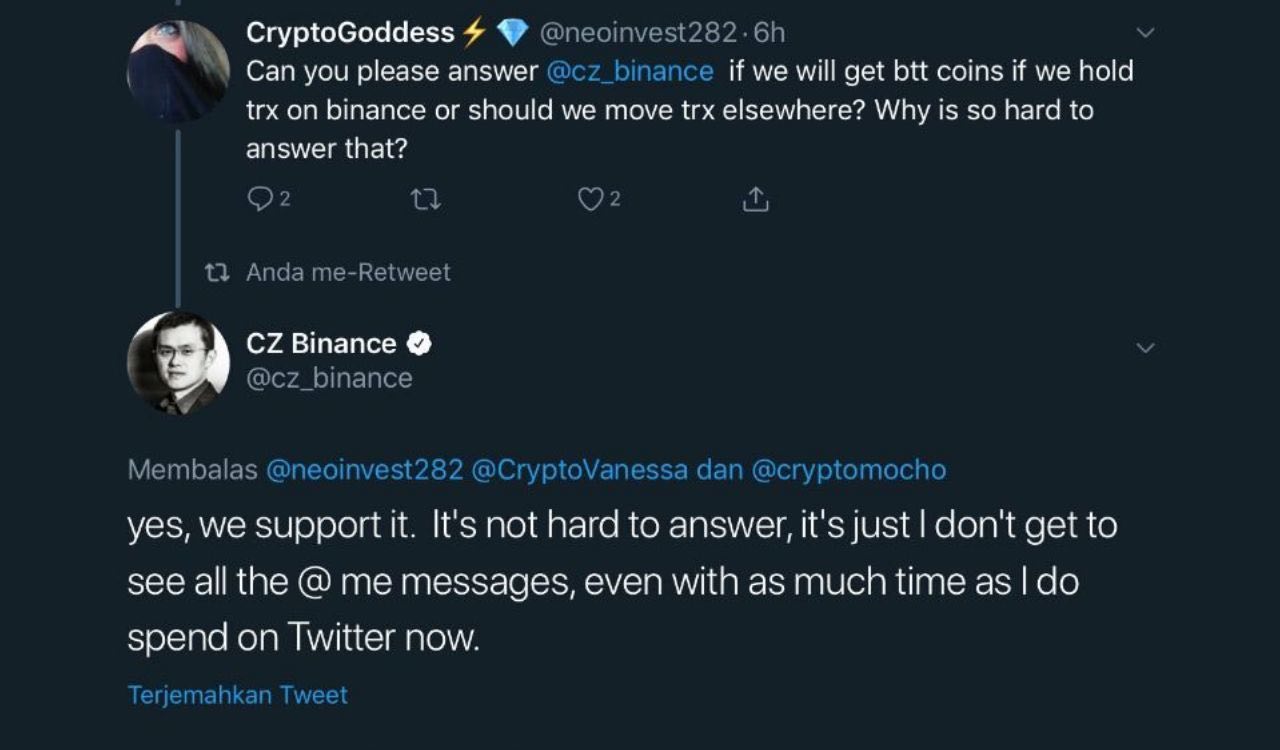
Task: Tap Terjemahkan Tweet to translate
Action: point(238,695)
